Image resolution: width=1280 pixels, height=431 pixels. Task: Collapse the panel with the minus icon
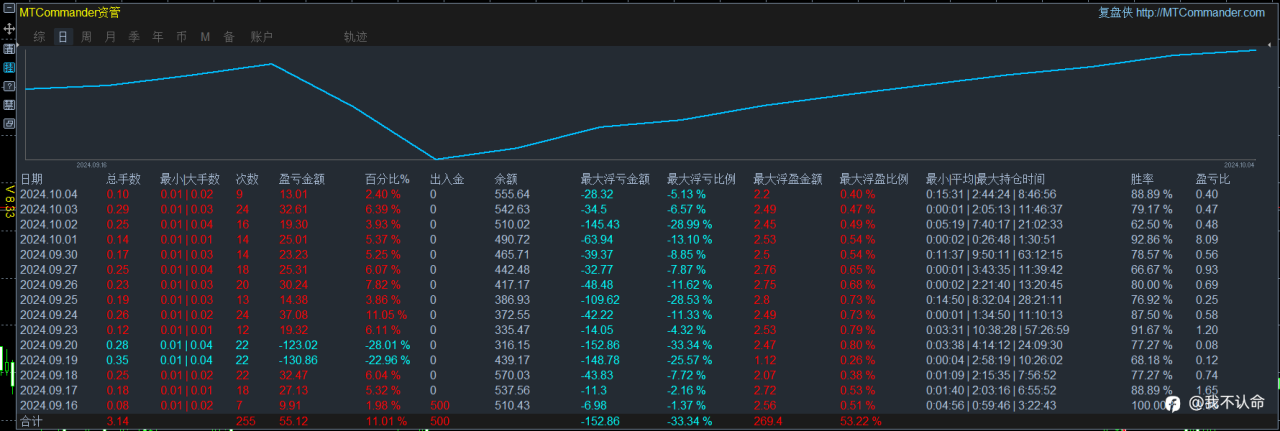click(x=9, y=8)
